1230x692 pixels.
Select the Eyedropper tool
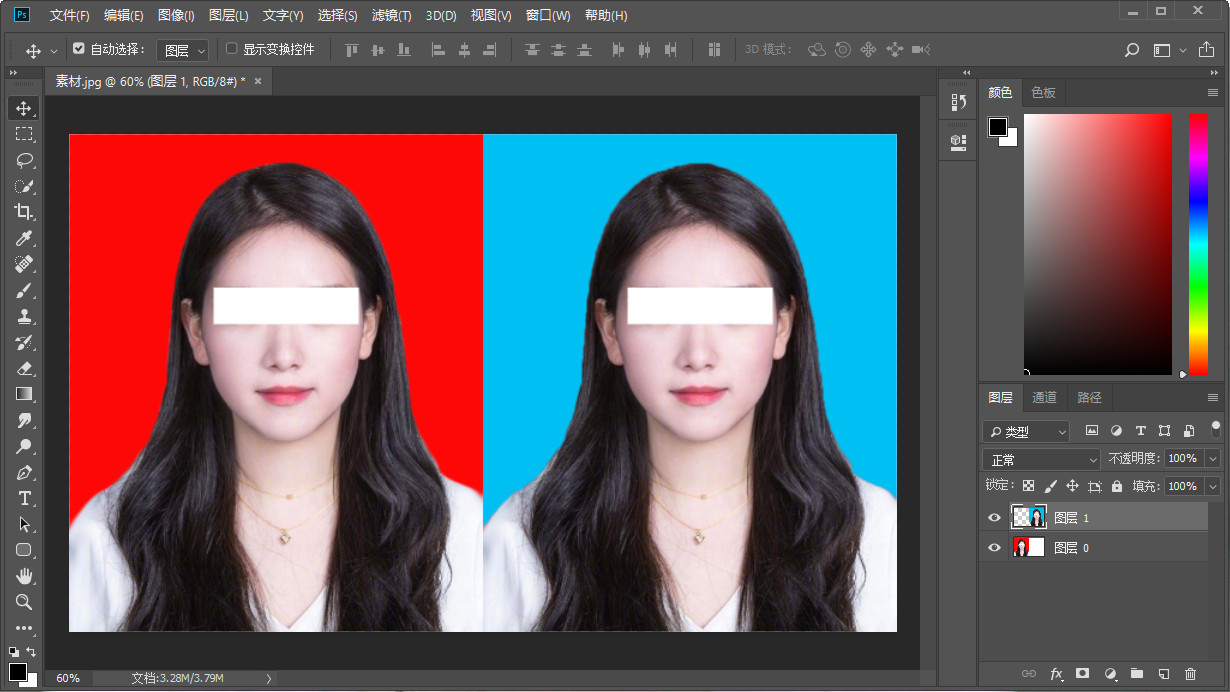point(24,238)
